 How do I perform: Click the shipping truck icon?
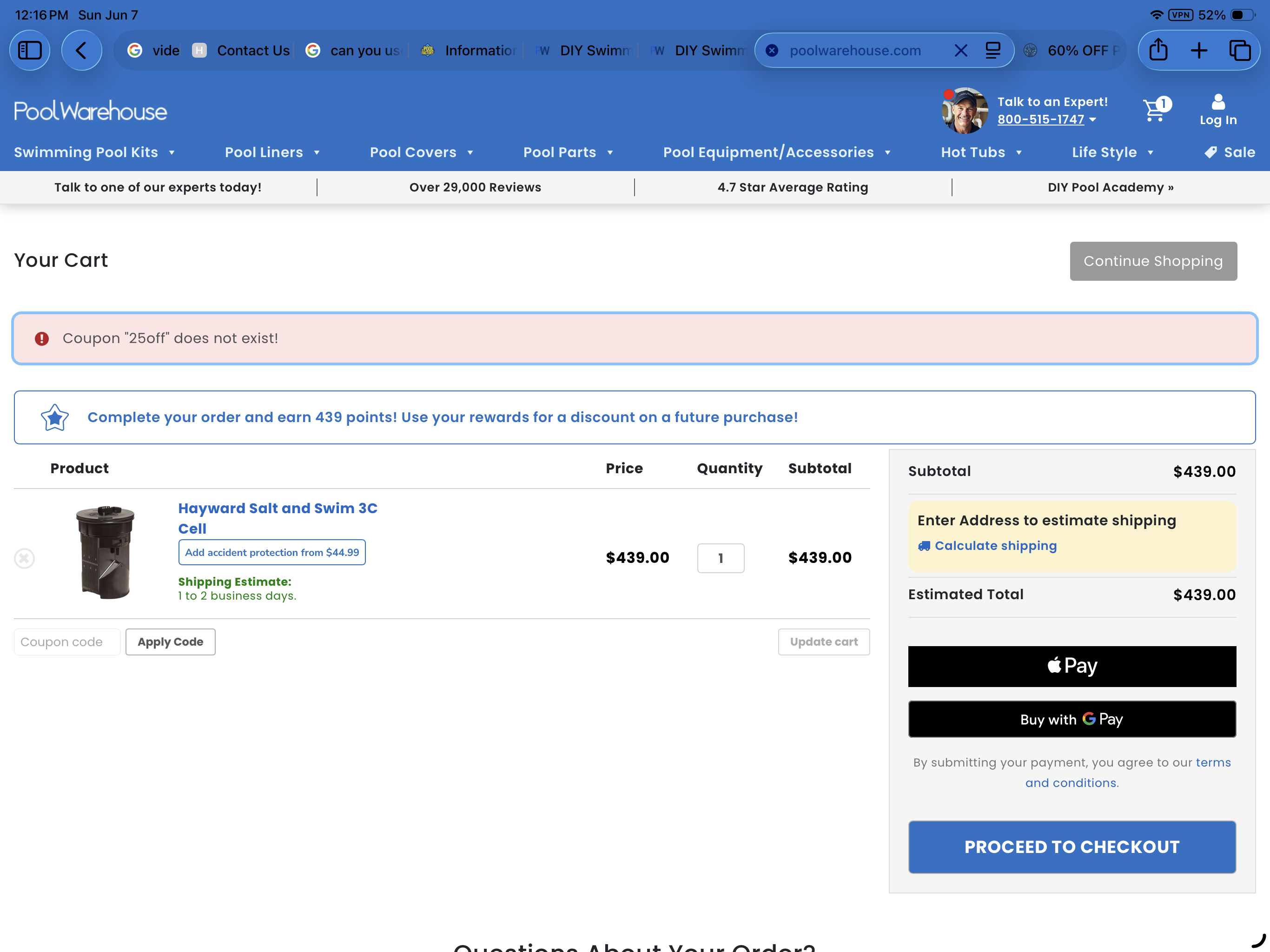point(924,546)
